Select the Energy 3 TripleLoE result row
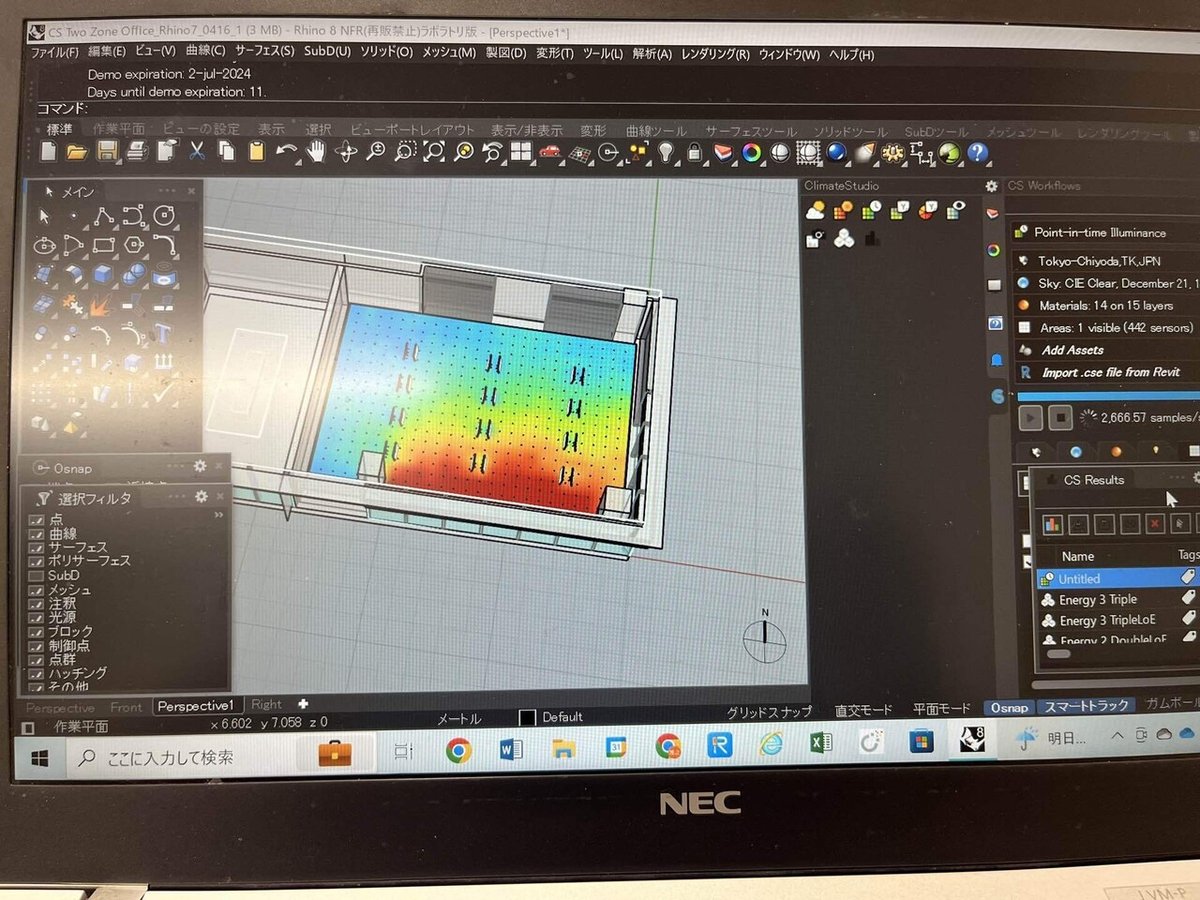The width and height of the screenshot is (1200, 900). pyautogui.click(x=1117, y=620)
